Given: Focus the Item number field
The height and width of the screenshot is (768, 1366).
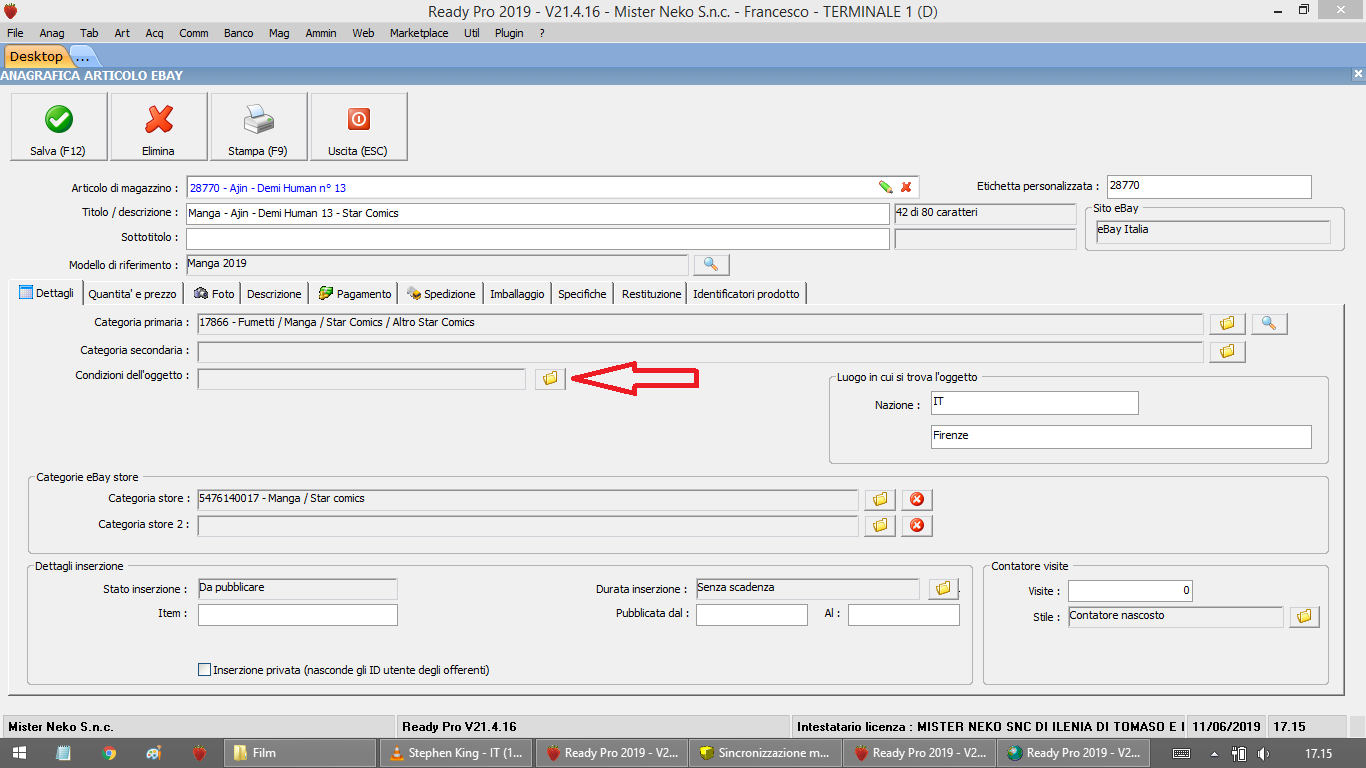Looking at the screenshot, I should point(297,615).
